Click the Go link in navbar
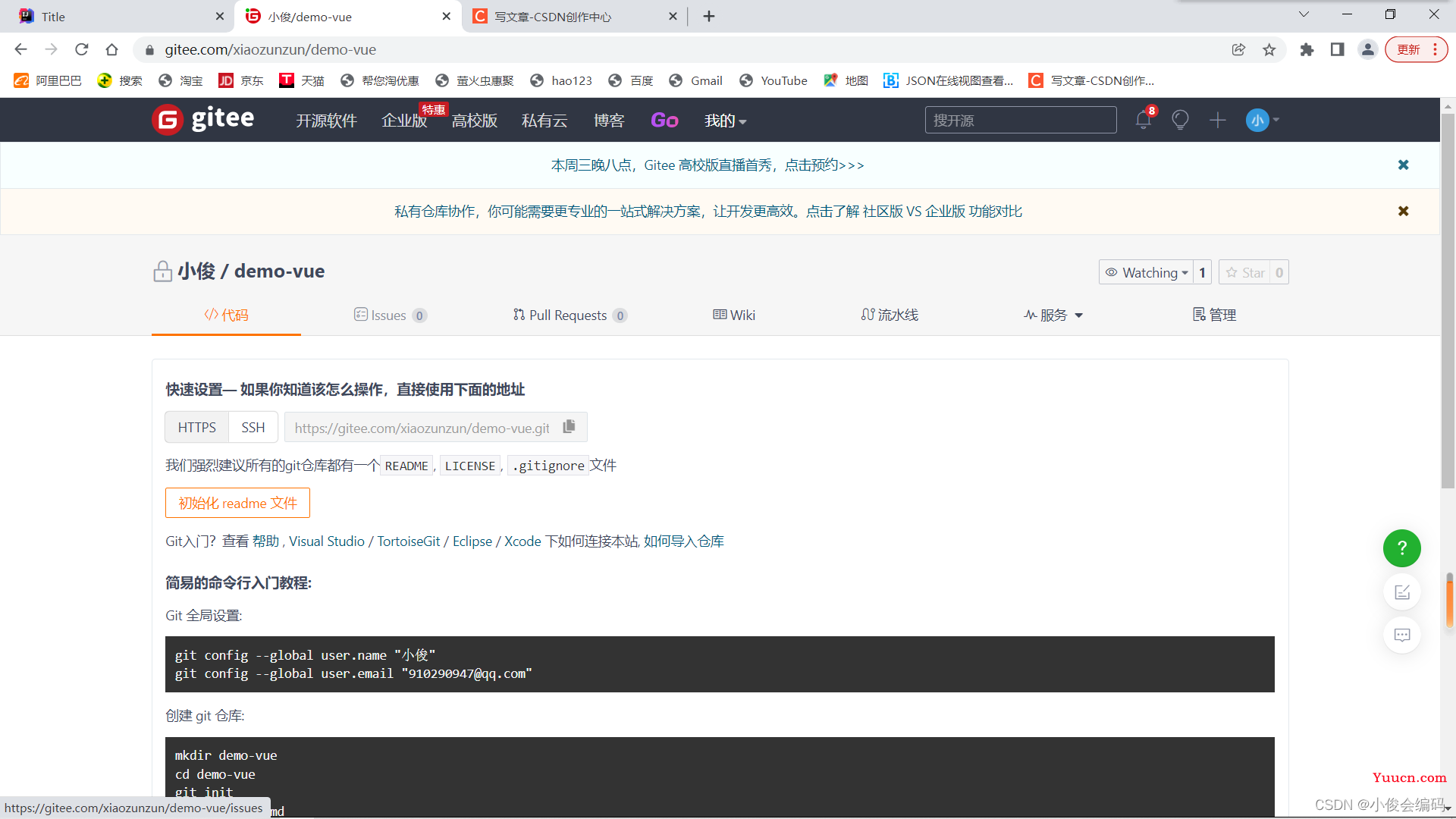This screenshot has height=819, width=1456. tap(664, 121)
